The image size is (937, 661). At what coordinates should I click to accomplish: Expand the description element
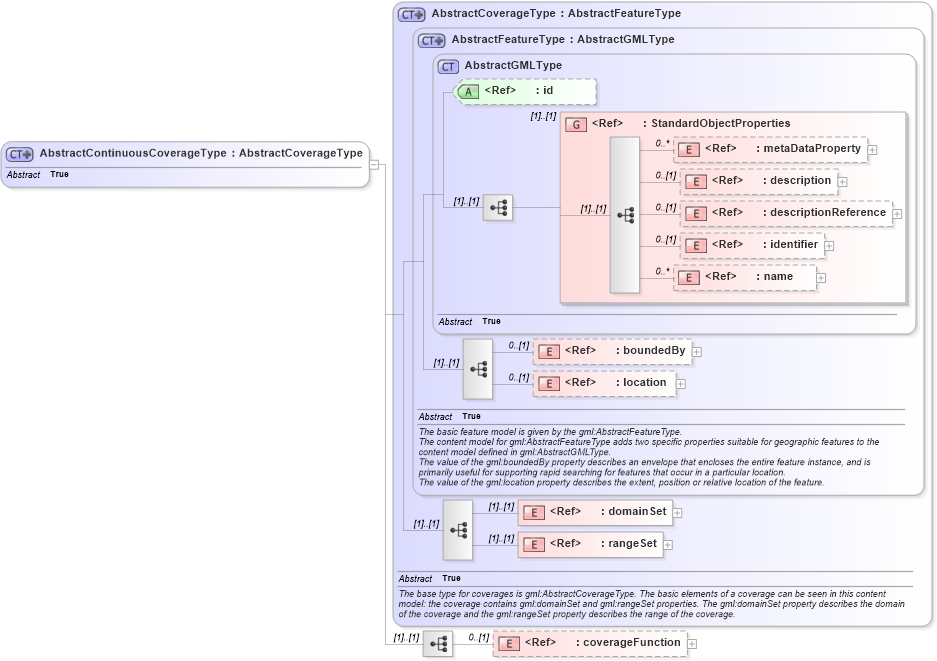click(x=843, y=182)
